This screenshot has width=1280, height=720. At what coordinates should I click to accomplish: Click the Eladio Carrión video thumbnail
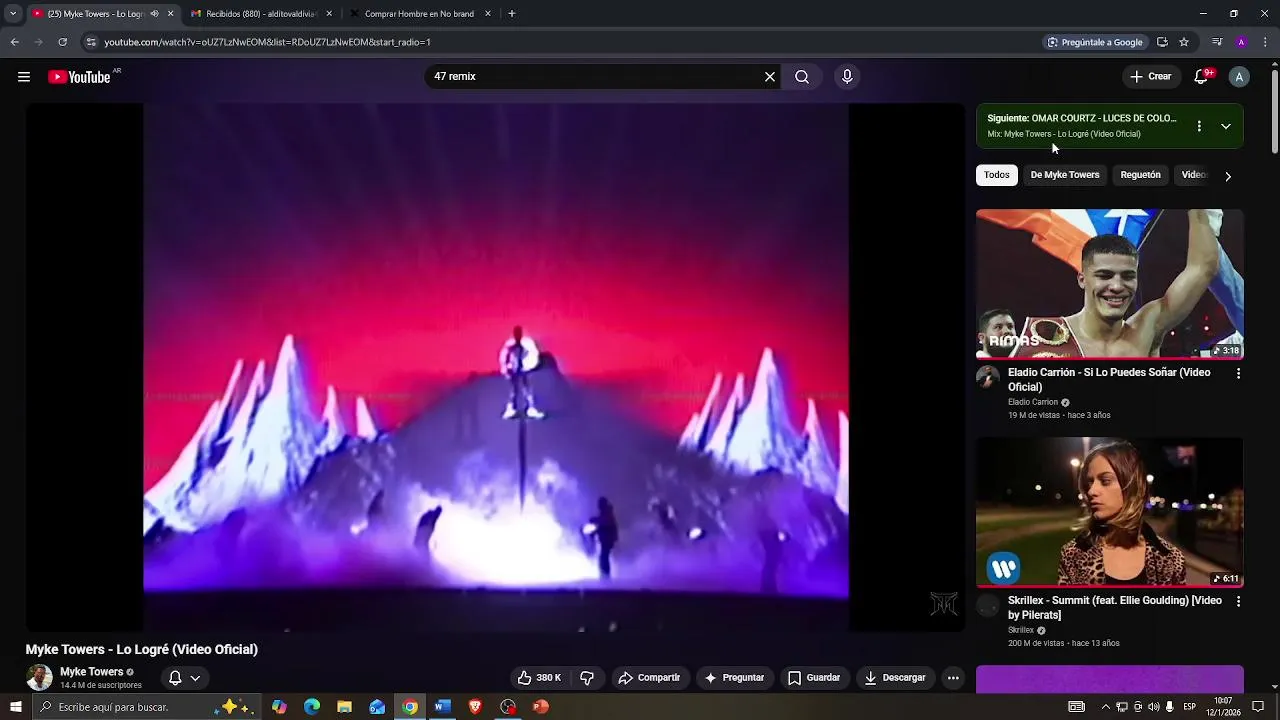click(x=1110, y=284)
